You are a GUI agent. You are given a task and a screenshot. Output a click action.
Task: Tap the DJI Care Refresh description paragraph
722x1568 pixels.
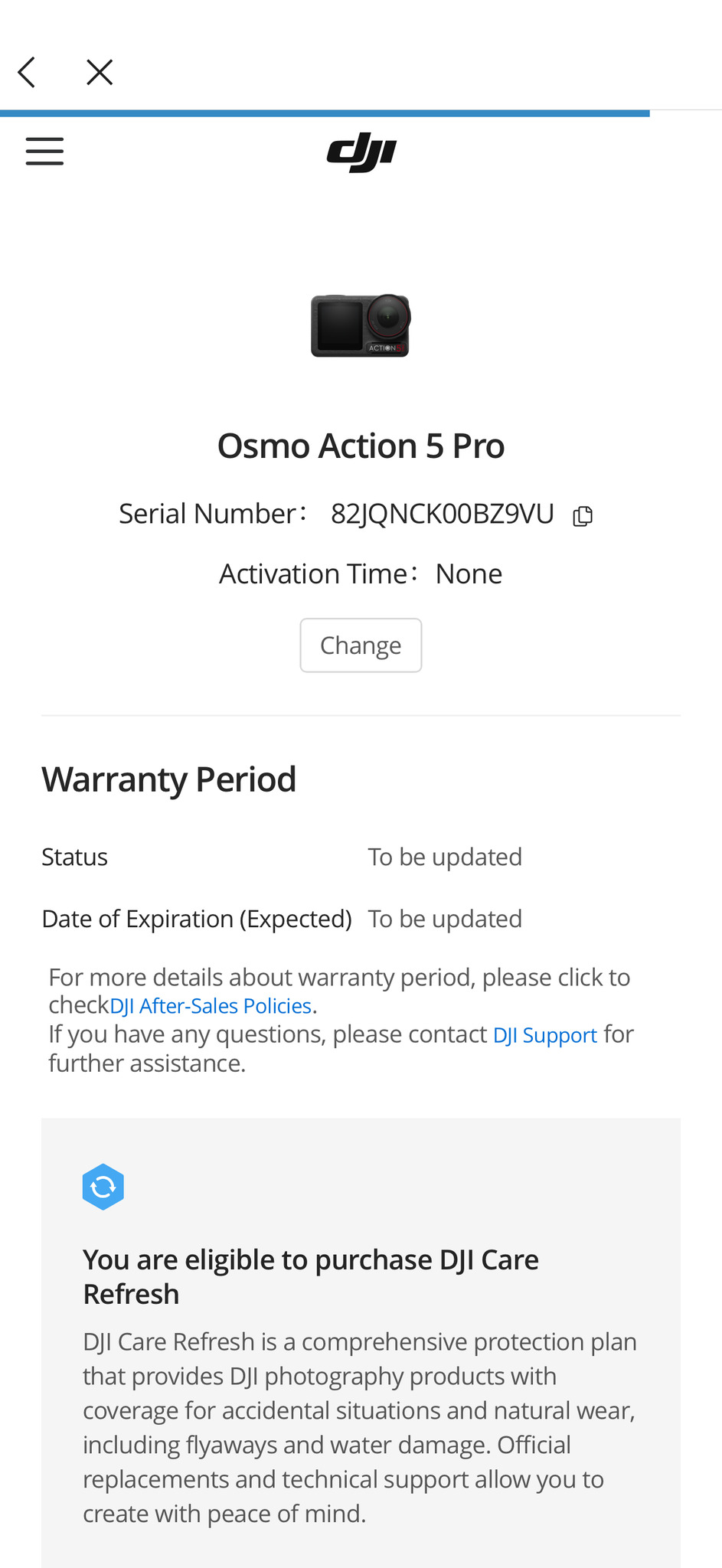(360, 1427)
